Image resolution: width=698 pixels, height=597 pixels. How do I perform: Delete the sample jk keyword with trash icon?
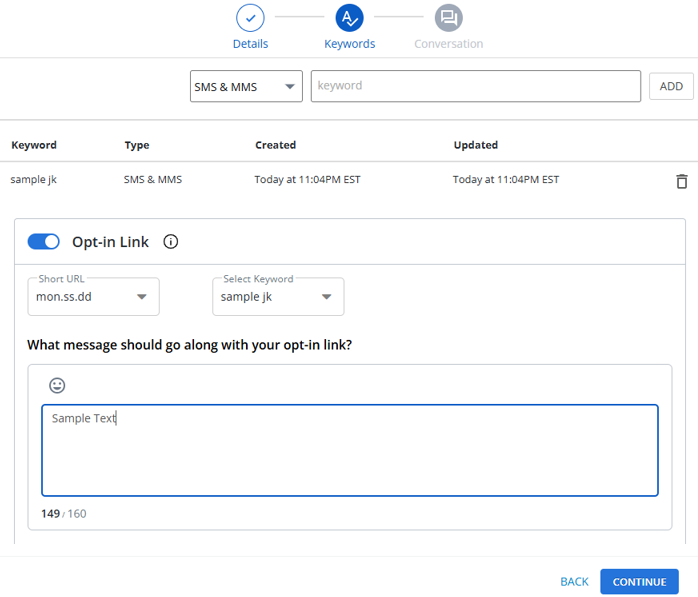(682, 181)
